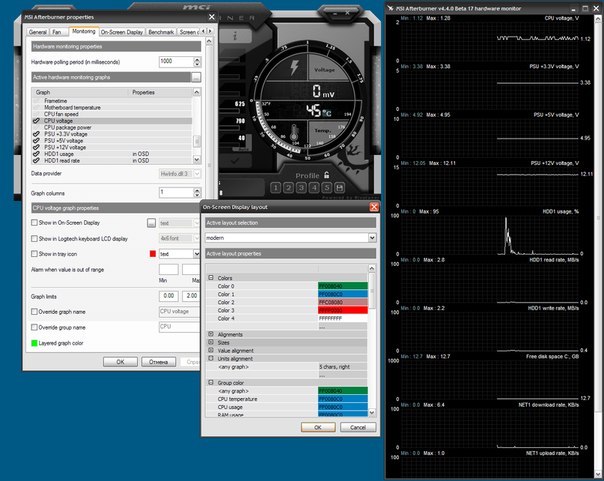Expand the Value alignment group
604x481 pixels.
click(x=211, y=350)
